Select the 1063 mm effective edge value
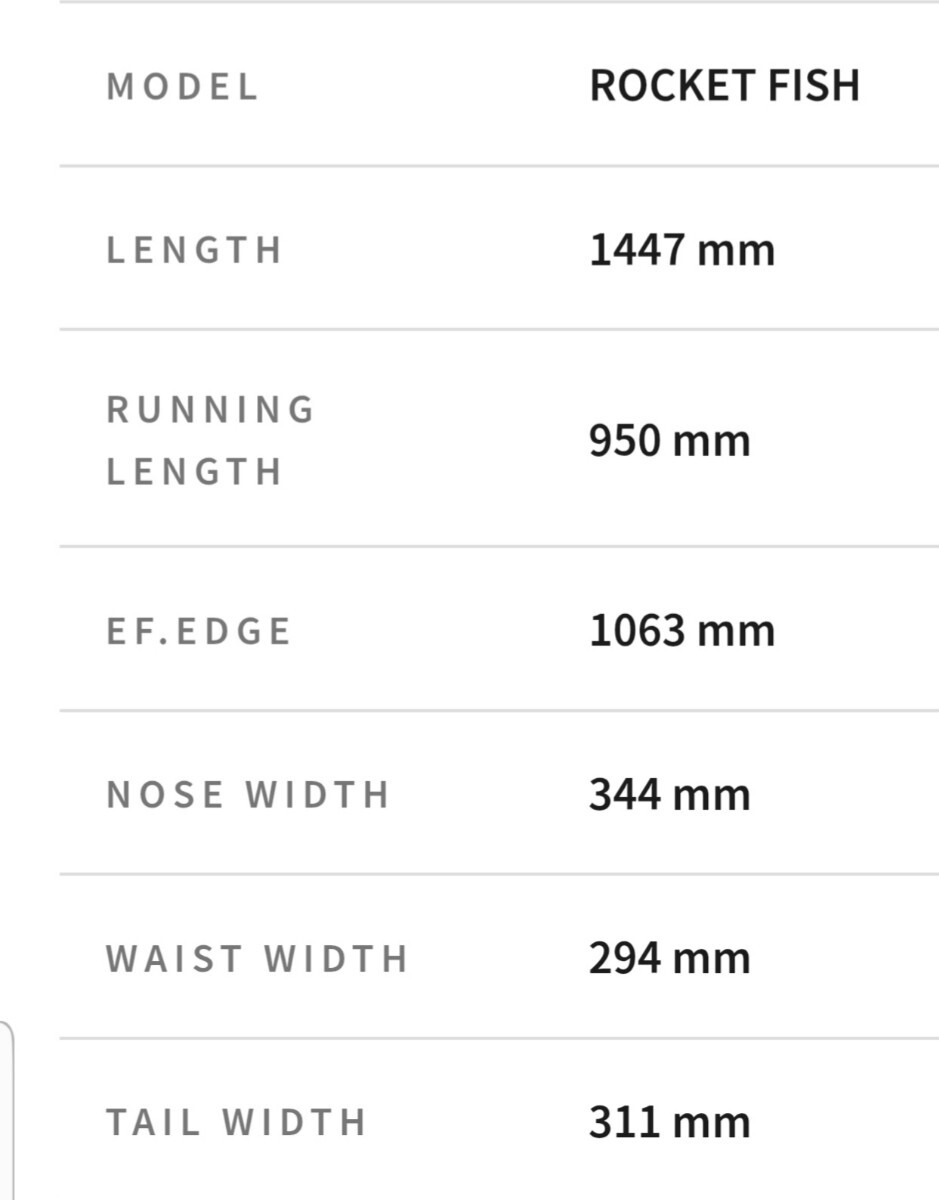The height and width of the screenshot is (1200, 939). [682, 631]
